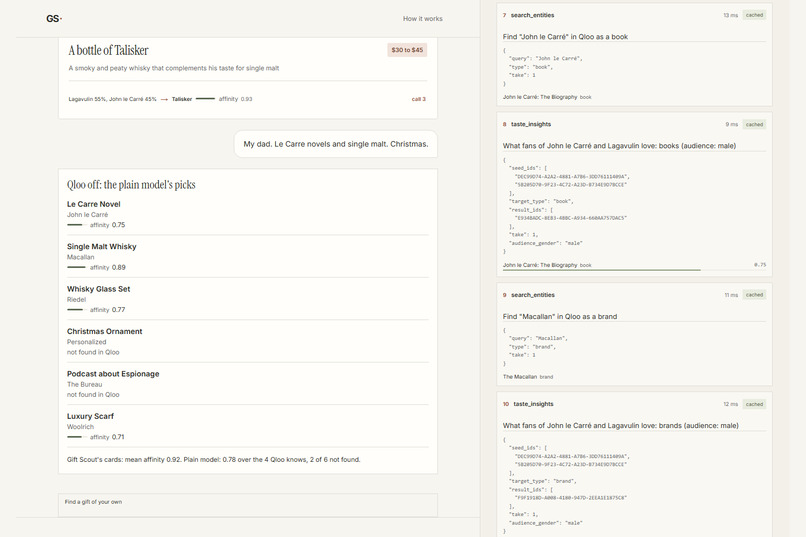
Task: Open the call 3 link on Talisker card
Action: pyautogui.click(x=418, y=99)
